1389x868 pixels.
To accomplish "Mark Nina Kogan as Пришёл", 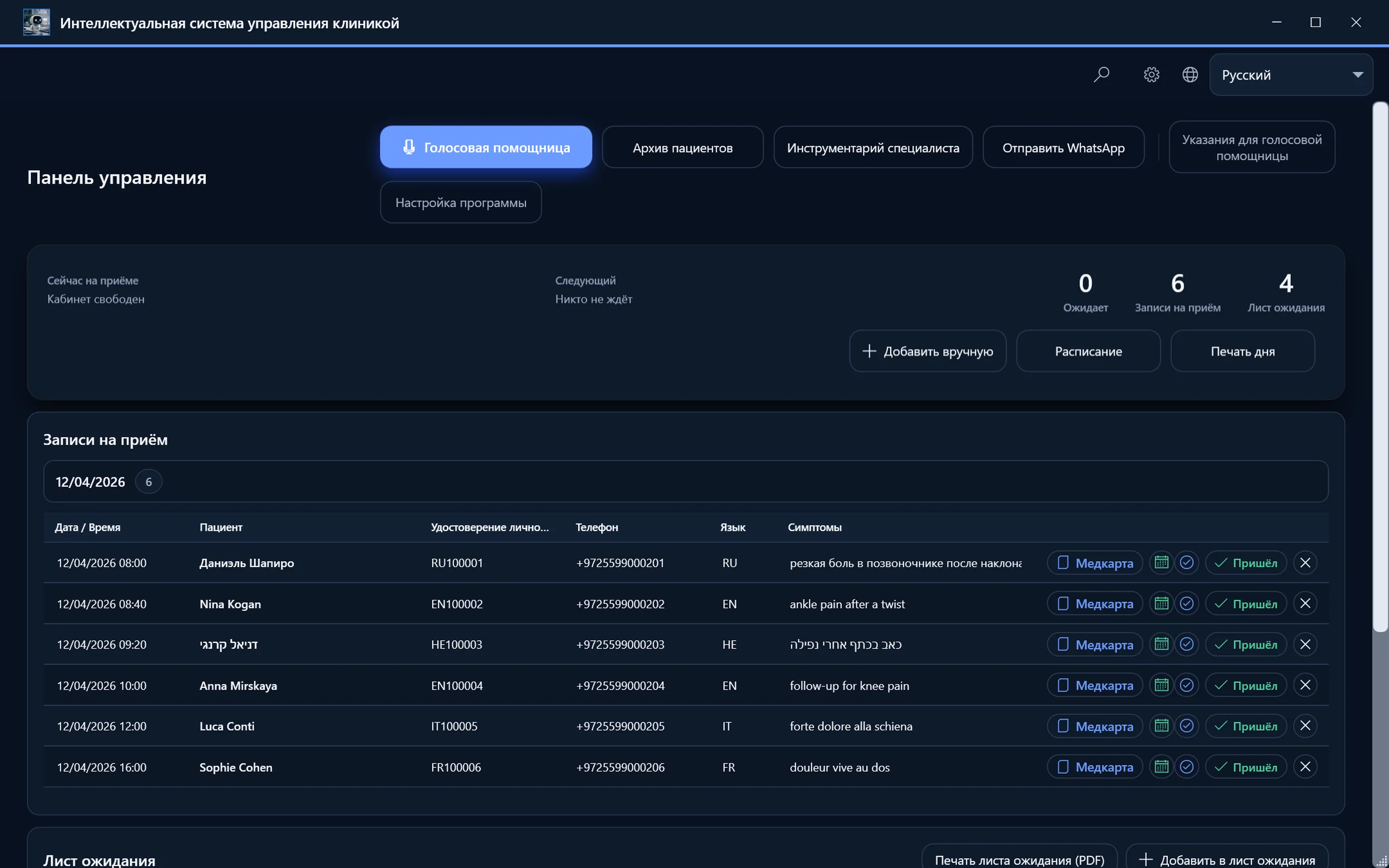I will [1245, 603].
